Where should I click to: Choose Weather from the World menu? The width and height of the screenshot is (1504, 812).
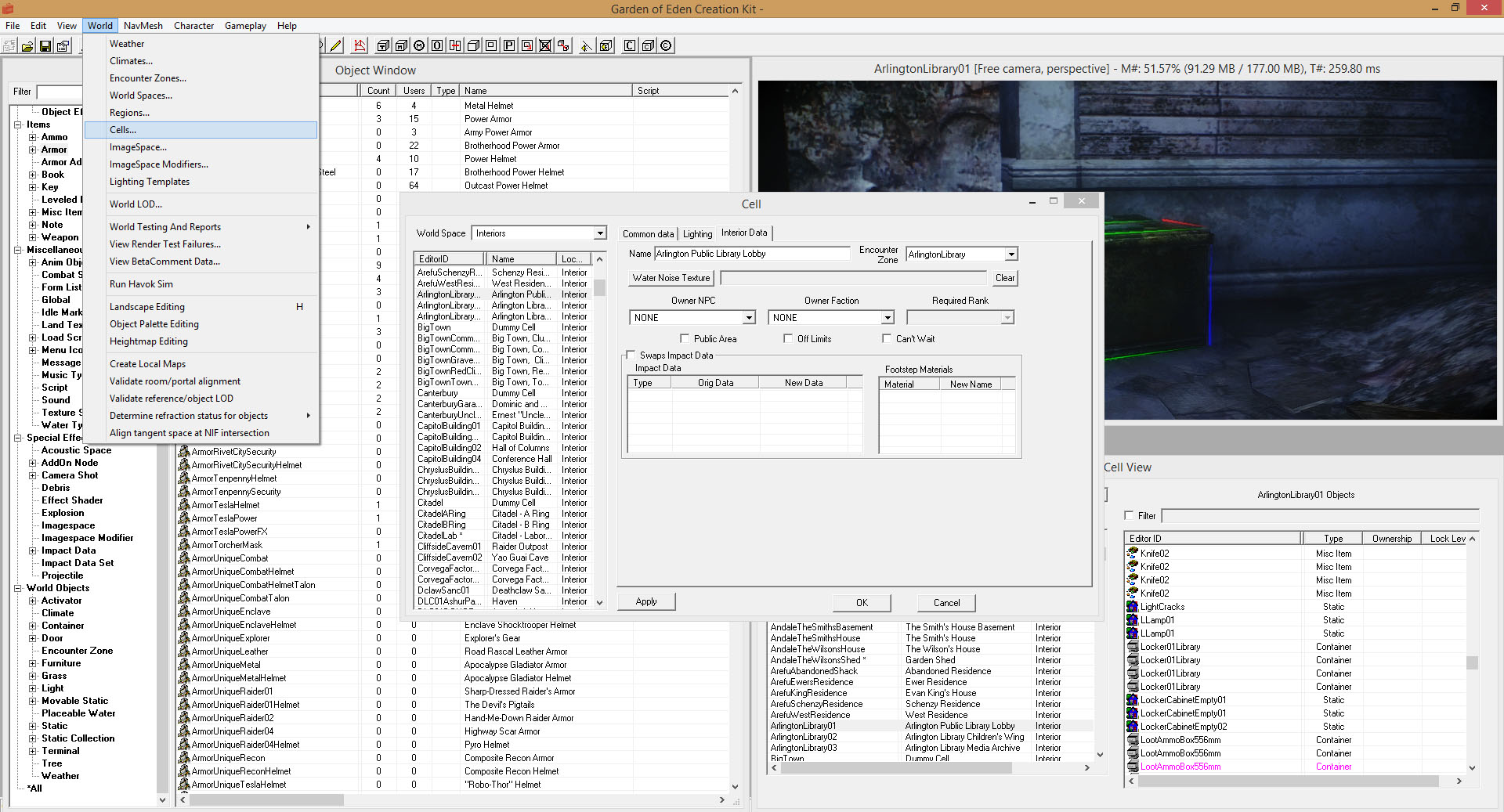coord(201,44)
